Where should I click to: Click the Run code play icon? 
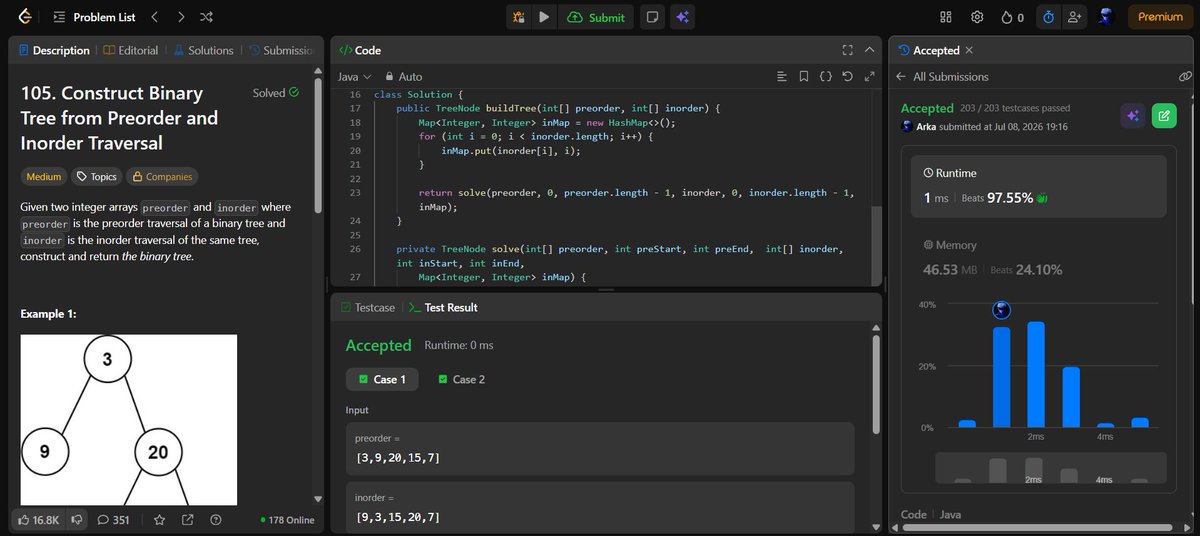pos(544,17)
